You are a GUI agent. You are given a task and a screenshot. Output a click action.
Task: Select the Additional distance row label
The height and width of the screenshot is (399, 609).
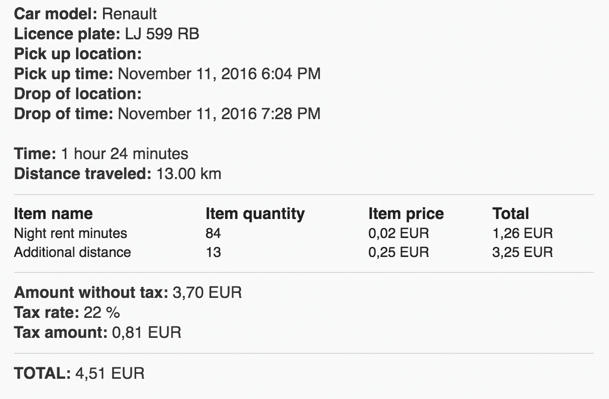(x=73, y=252)
